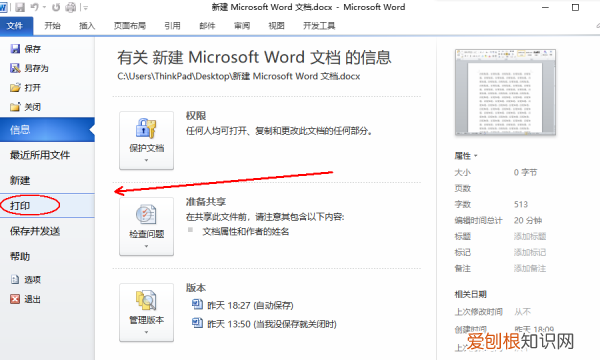The height and width of the screenshot is (360, 600).
Task: Click the Word application icon in title bar
Action: click(3, 7)
